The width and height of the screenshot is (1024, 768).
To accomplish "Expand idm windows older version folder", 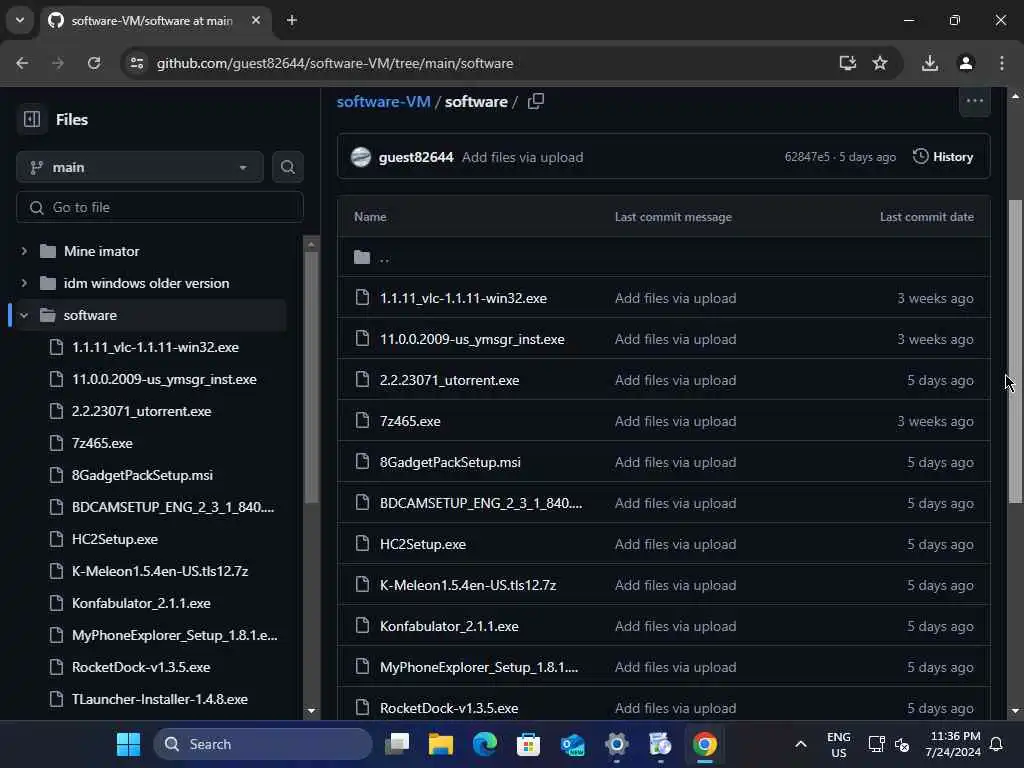I will 24,283.
